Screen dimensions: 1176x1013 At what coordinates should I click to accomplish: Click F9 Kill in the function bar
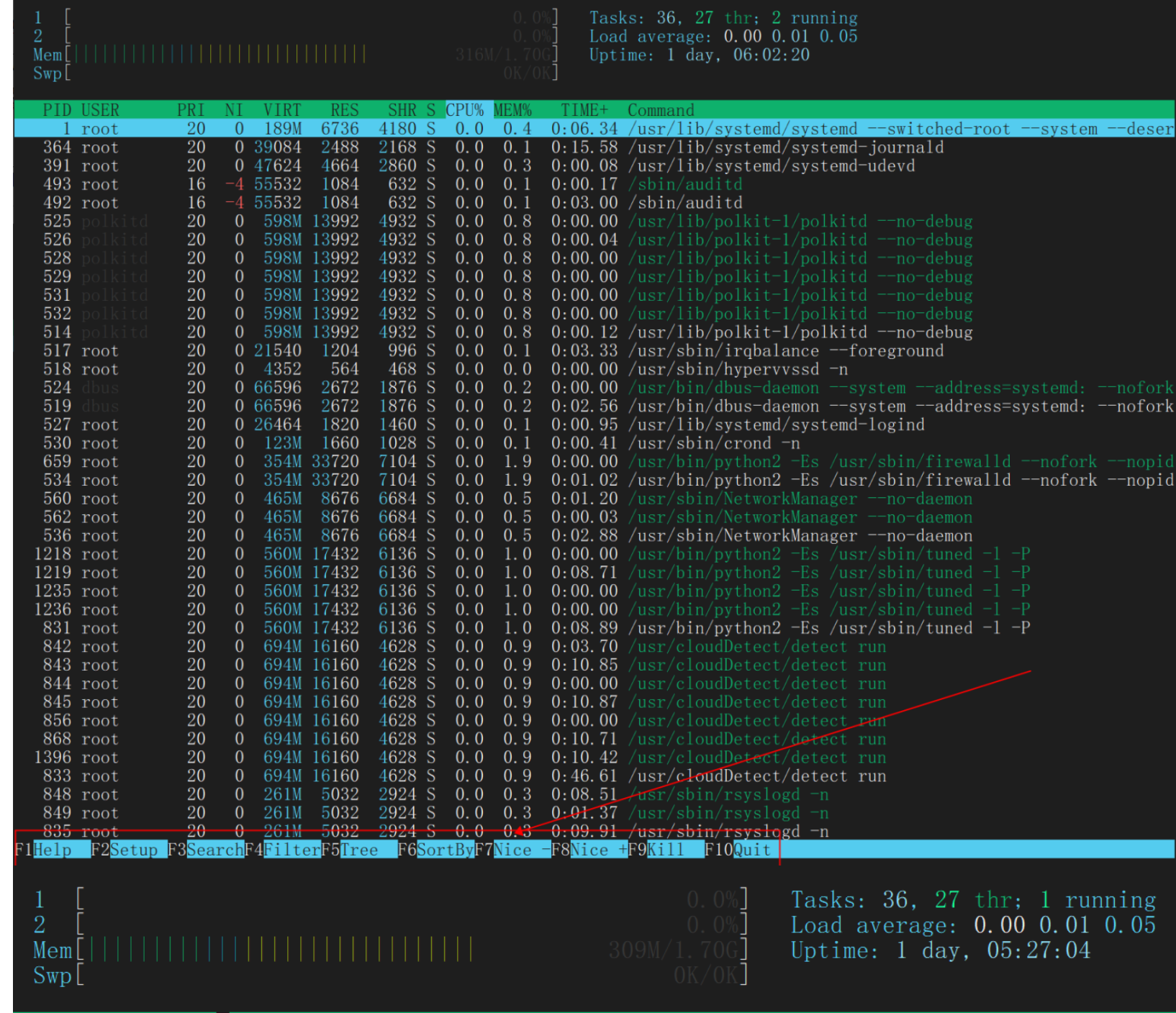pyautogui.click(x=665, y=850)
